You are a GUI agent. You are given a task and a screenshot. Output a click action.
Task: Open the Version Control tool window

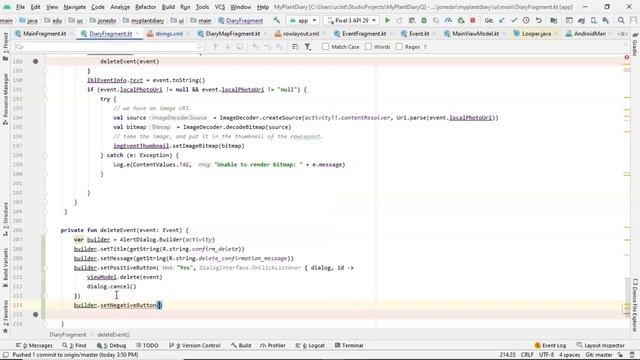pyautogui.click(x=195, y=345)
